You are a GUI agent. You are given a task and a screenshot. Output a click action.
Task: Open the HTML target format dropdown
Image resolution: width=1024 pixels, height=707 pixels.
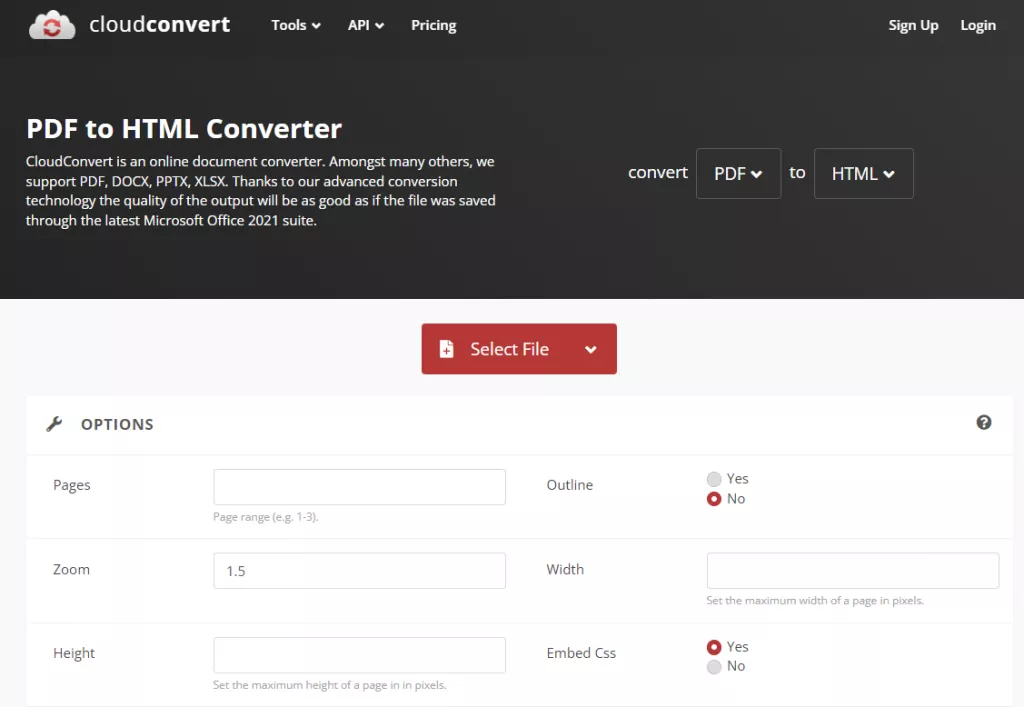[863, 174]
